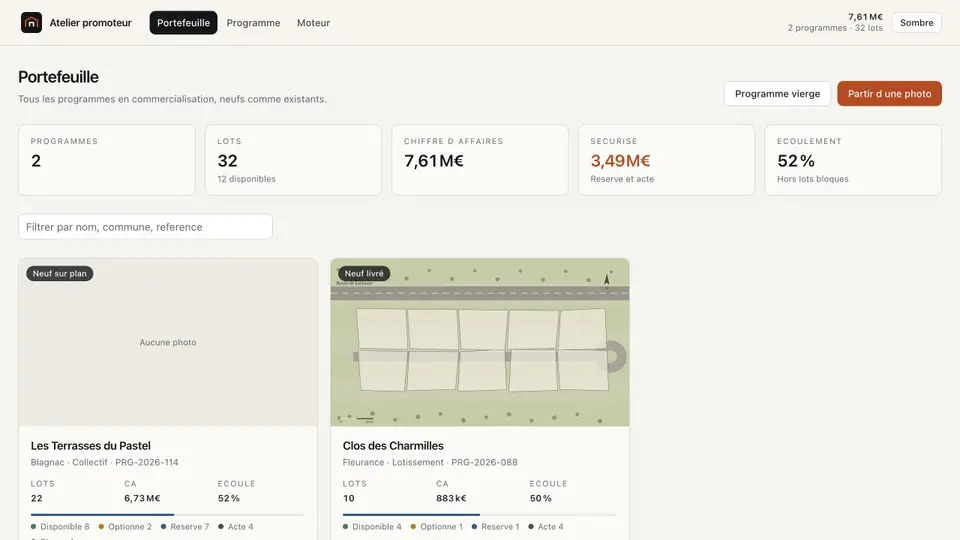Click Reserve 1 legend entry
960x540 pixels.
[x=495, y=527]
